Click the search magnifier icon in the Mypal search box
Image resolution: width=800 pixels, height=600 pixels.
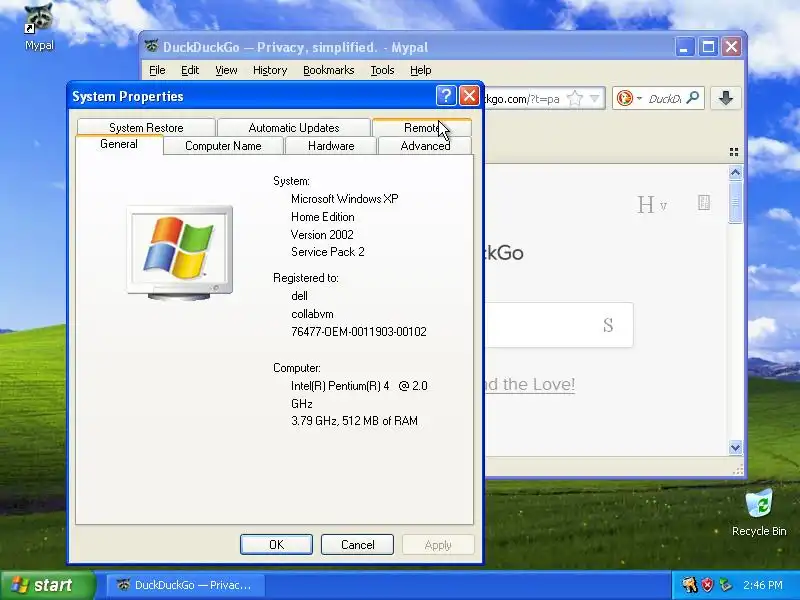pyautogui.click(x=692, y=98)
